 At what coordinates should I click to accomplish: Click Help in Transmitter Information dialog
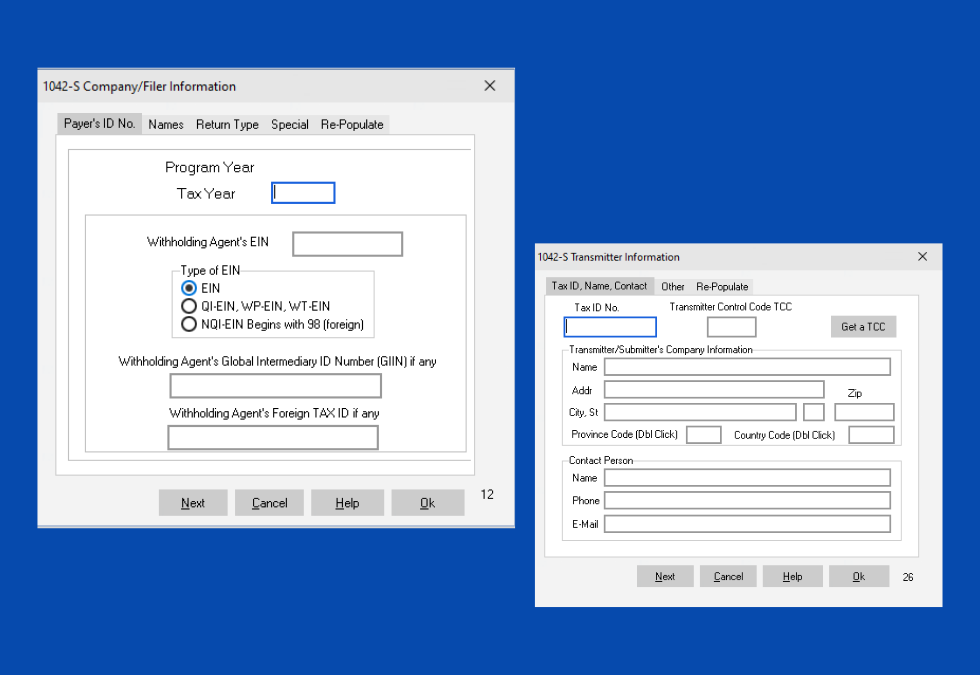[792, 576]
